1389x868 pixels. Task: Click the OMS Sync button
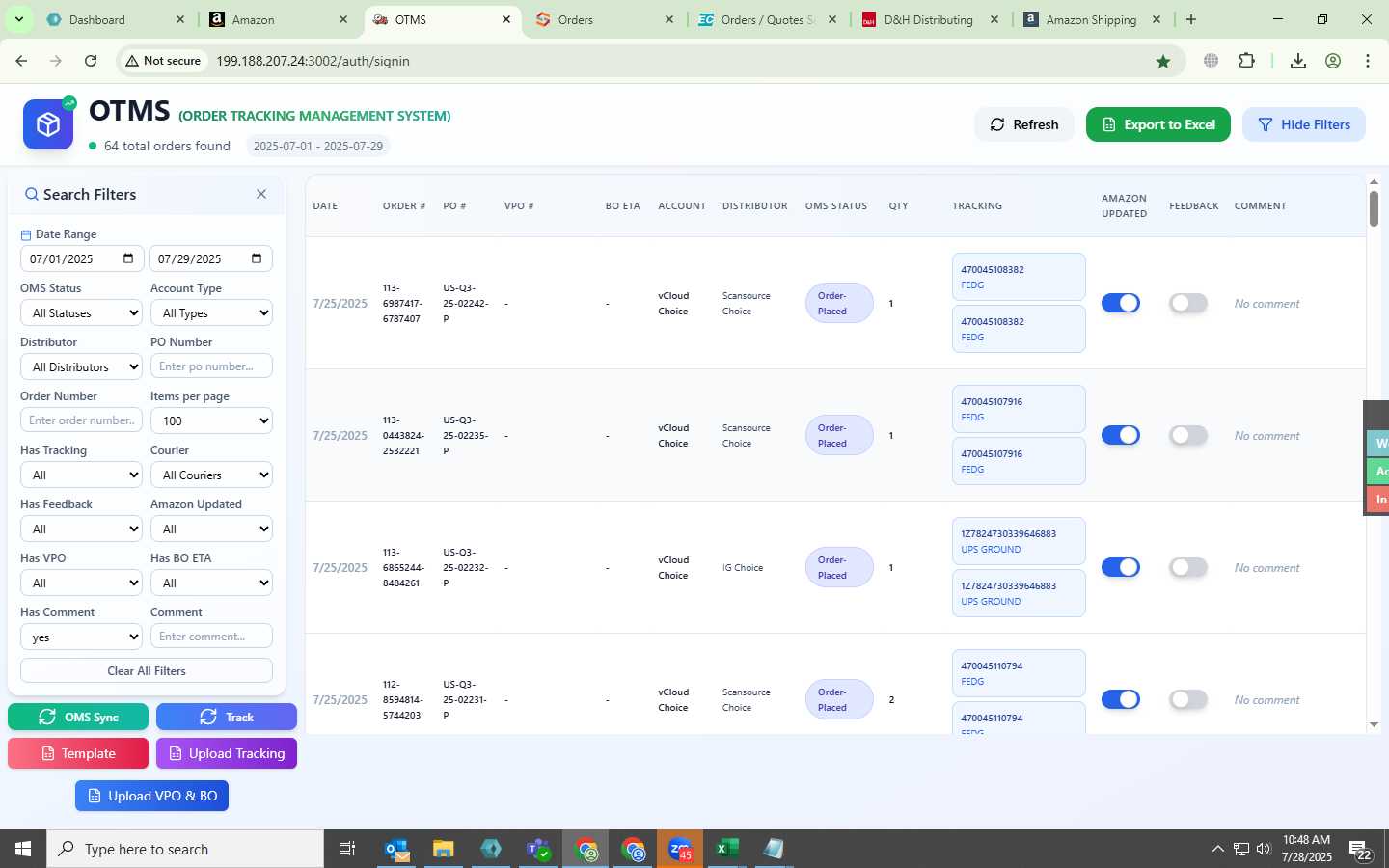(78, 717)
